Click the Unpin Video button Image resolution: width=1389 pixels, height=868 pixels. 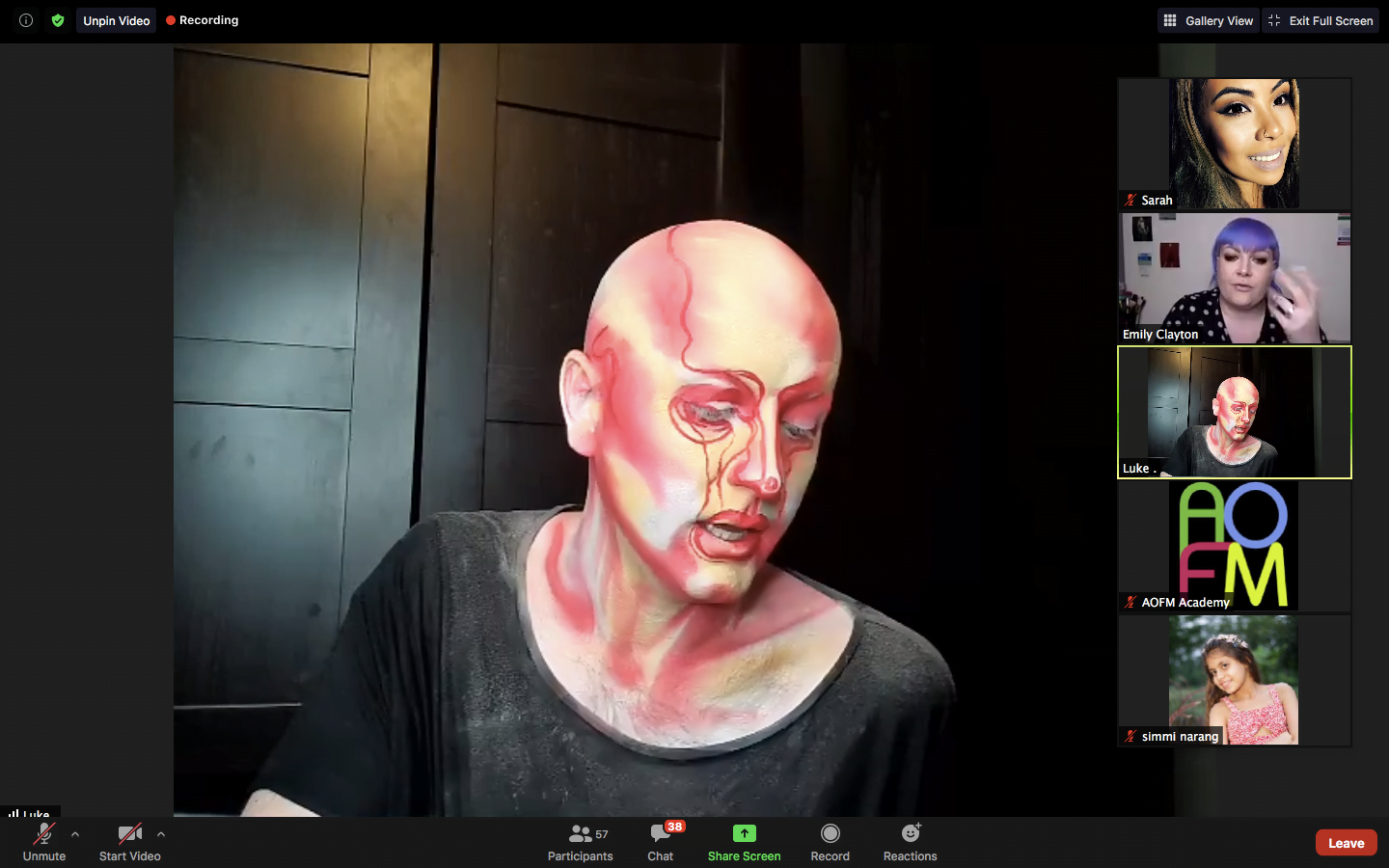(116, 20)
